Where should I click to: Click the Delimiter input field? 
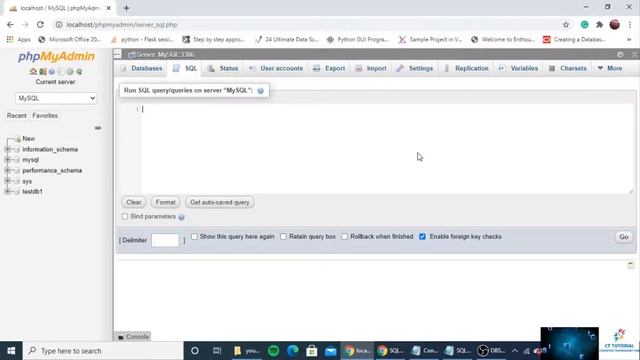[165, 240]
